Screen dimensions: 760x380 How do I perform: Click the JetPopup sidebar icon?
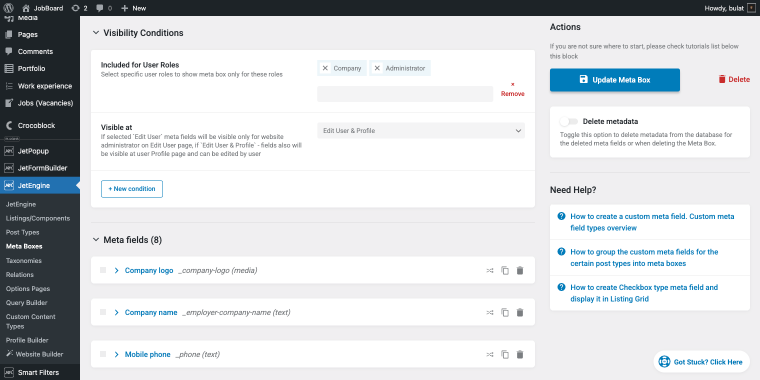click(x=9, y=151)
